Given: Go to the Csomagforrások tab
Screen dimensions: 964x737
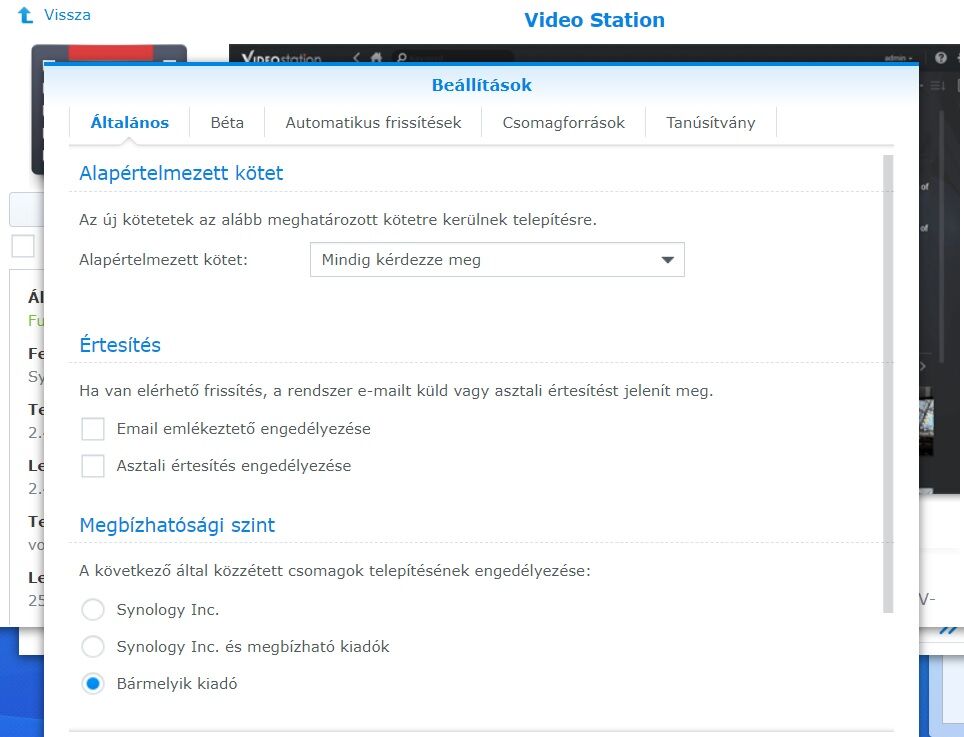Looking at the screenshot, I should pos(564,123).
